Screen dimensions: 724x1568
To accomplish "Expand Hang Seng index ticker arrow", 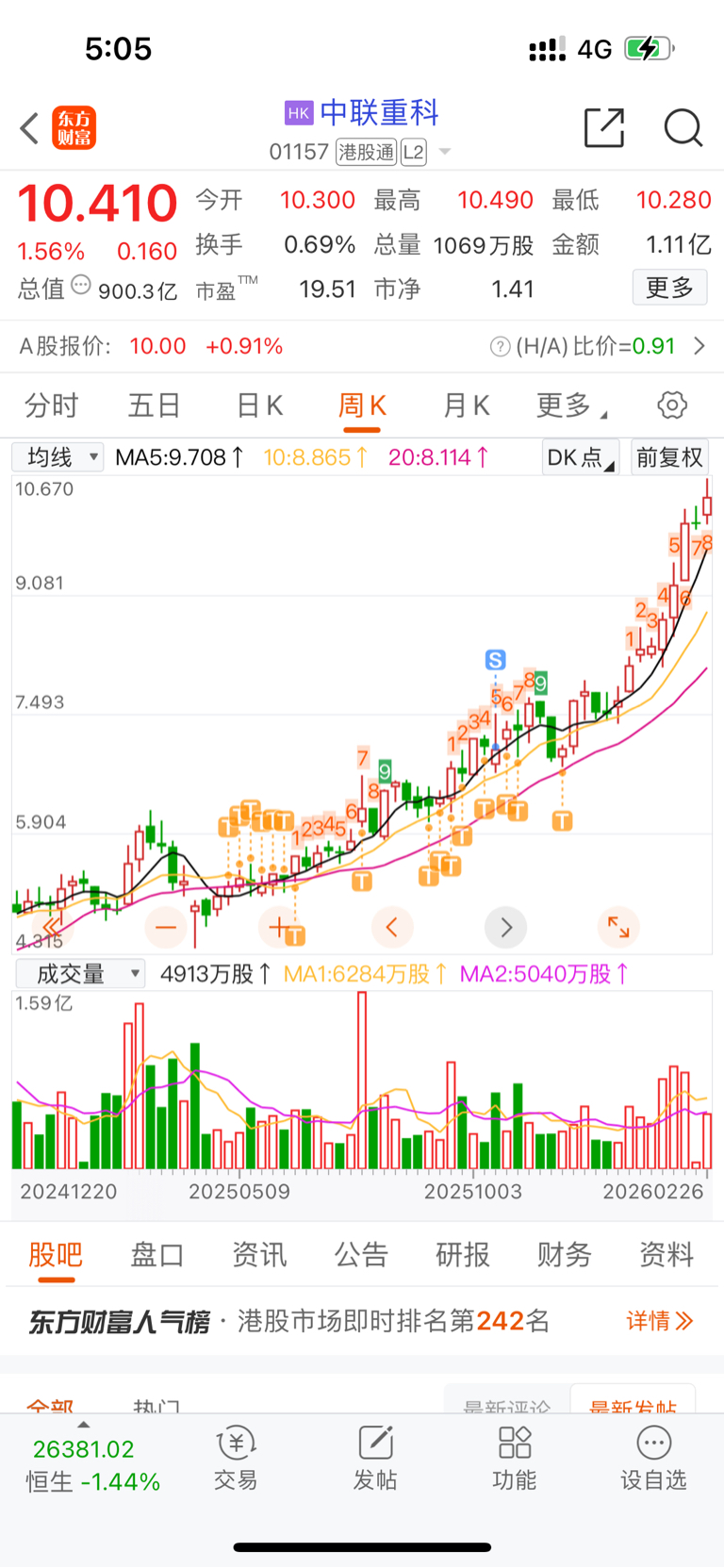I will pos(83,1425).
